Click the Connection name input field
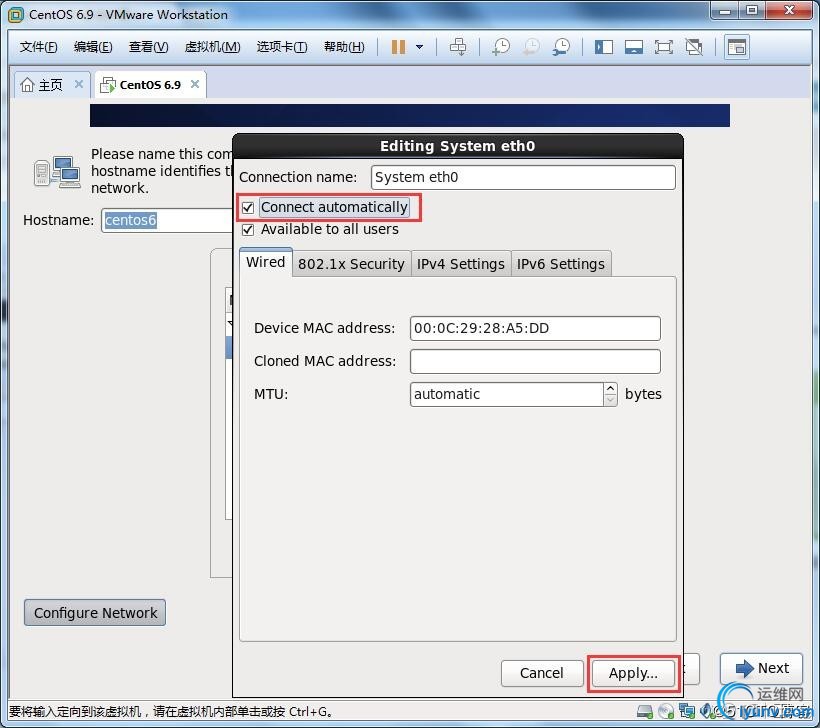 point(523,177)
